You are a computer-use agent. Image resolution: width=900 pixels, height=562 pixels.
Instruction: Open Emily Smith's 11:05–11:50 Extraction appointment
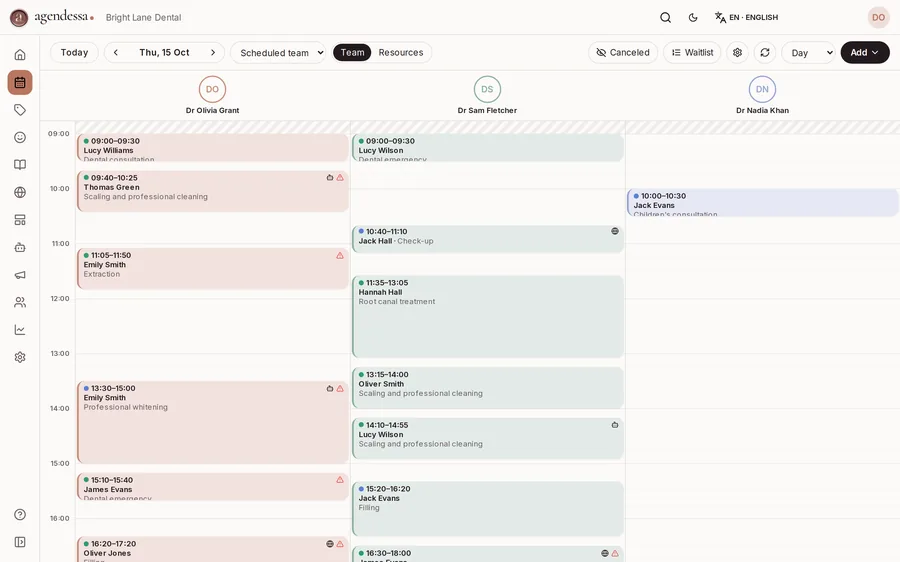click(x=213, y=269)
